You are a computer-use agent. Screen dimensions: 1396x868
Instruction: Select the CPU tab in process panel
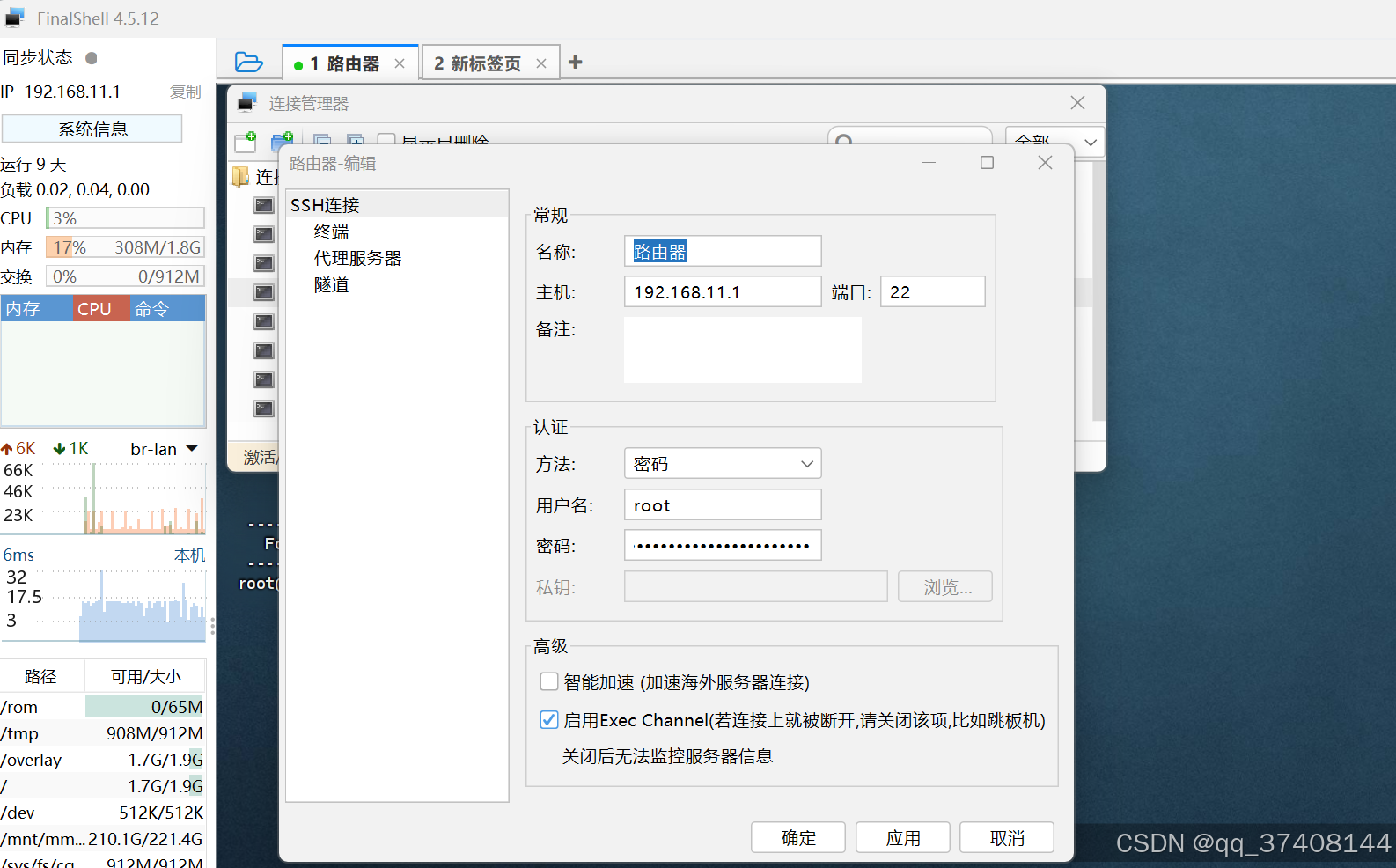pyautogui.click(x=101, y=309)
